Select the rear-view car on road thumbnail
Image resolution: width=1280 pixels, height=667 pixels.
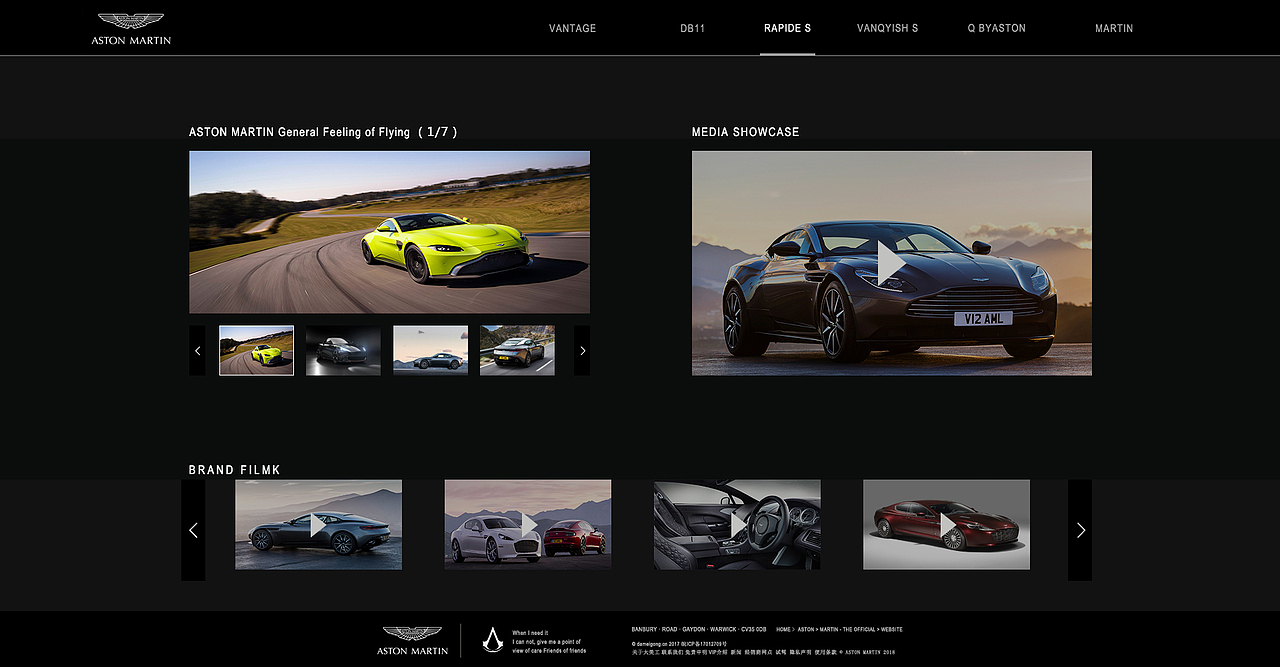coord(517,351)
